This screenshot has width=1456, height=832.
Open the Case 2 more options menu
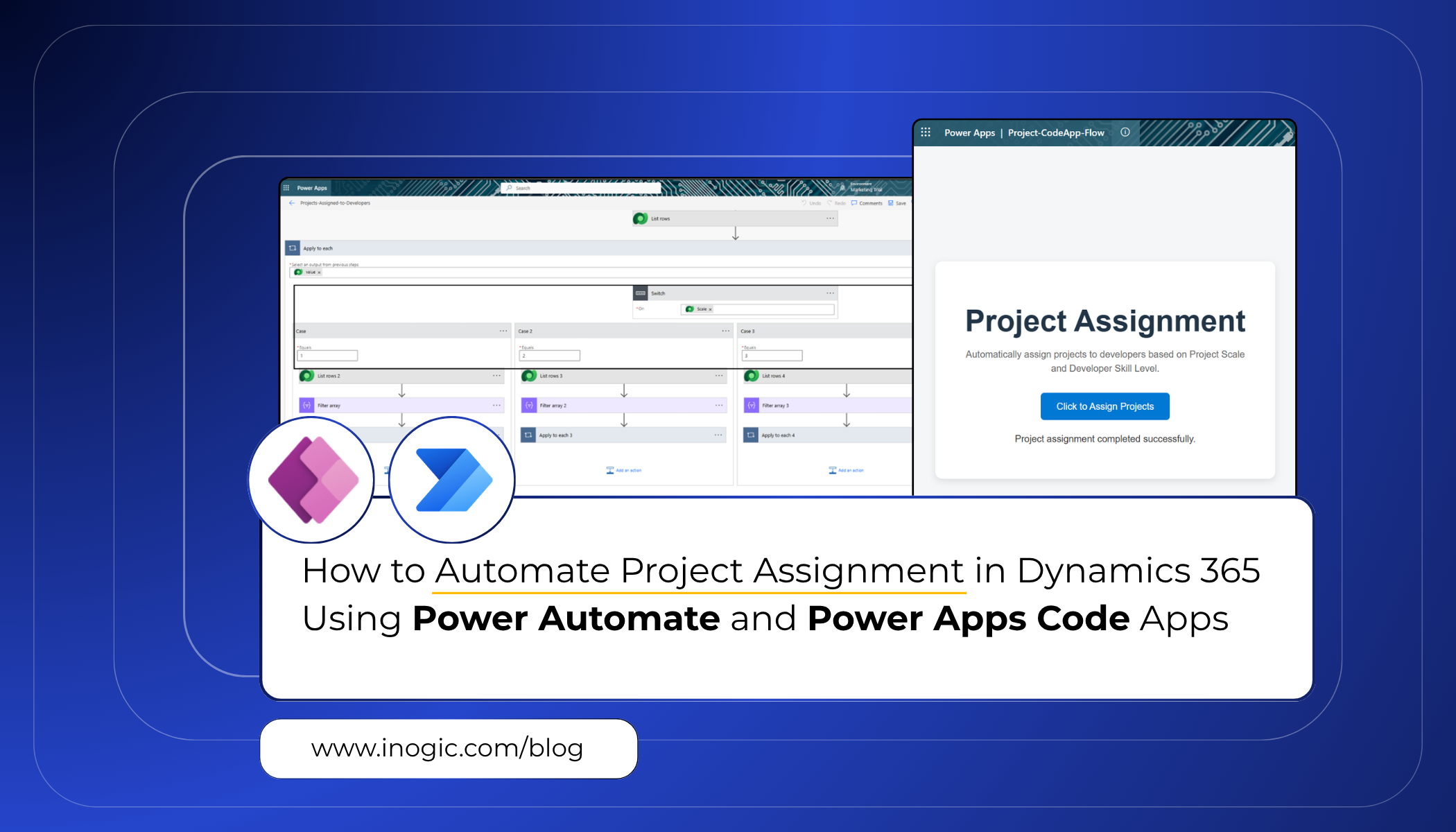[x=725, y=331]
